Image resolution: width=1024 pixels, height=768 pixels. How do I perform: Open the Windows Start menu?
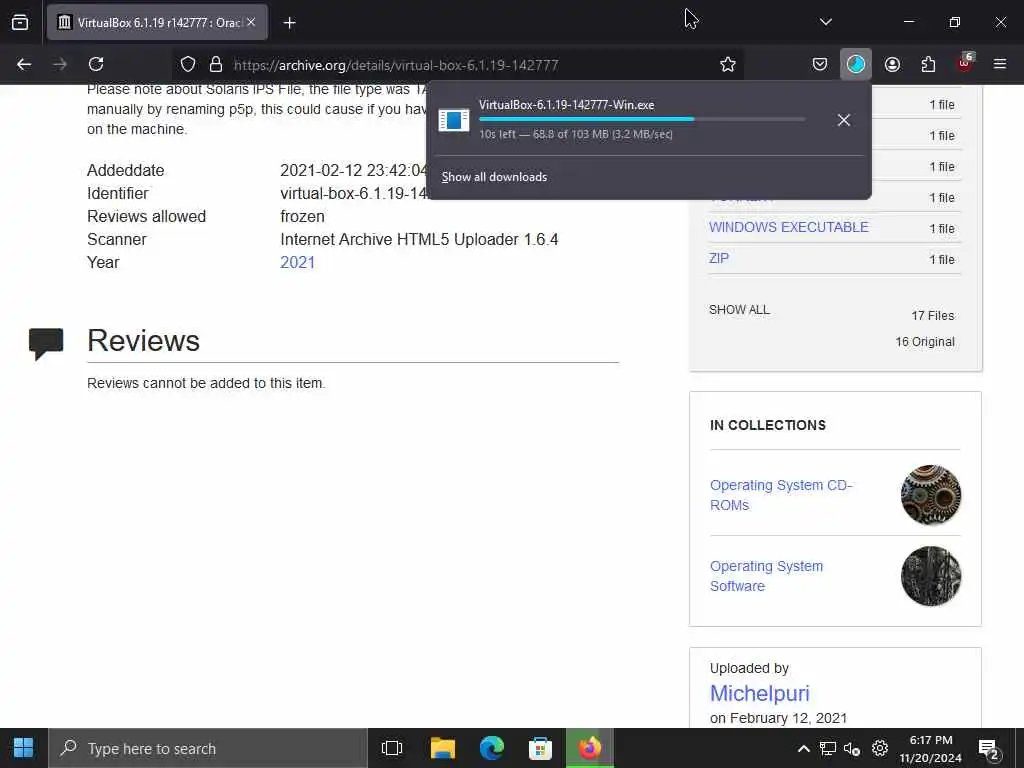click(x=24, y=748)
